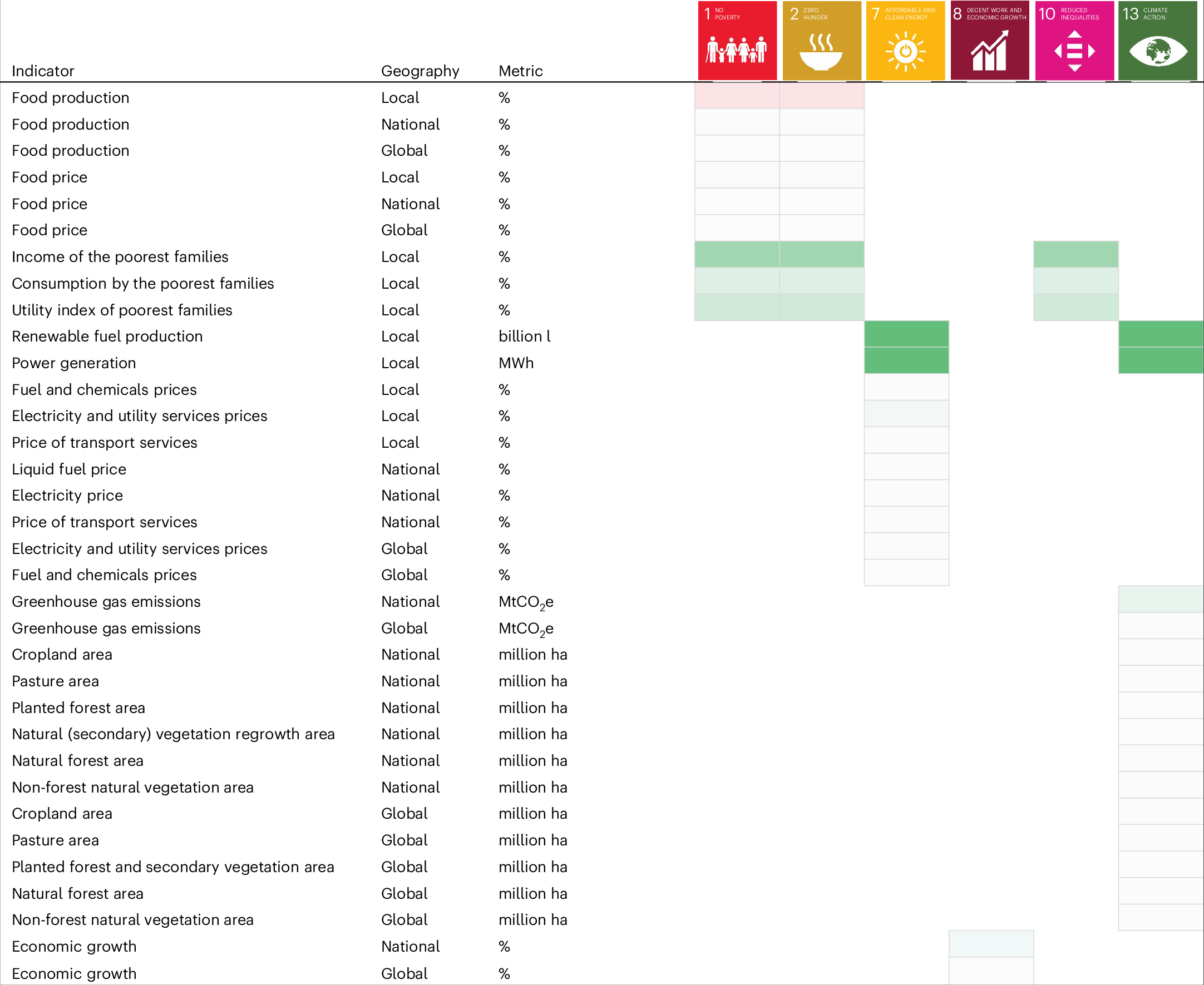This screenshot has height=985, width=1204.
Task: Click the SDG 1 No Poverty icon
Action: tap(737, 40)
